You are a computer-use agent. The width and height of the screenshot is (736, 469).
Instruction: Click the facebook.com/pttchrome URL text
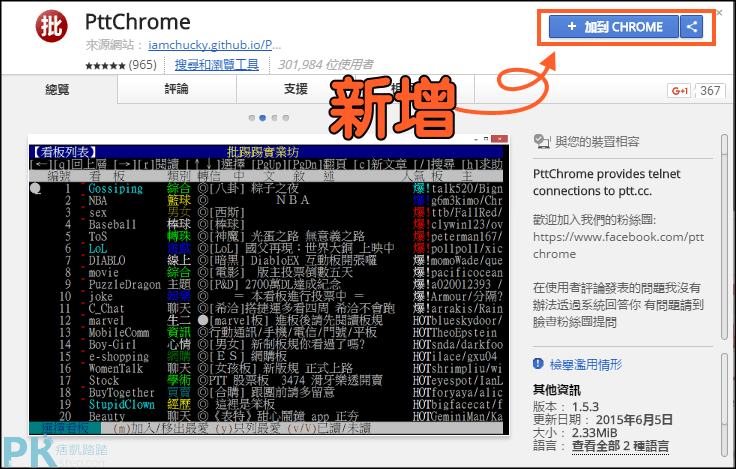(618, 246)
